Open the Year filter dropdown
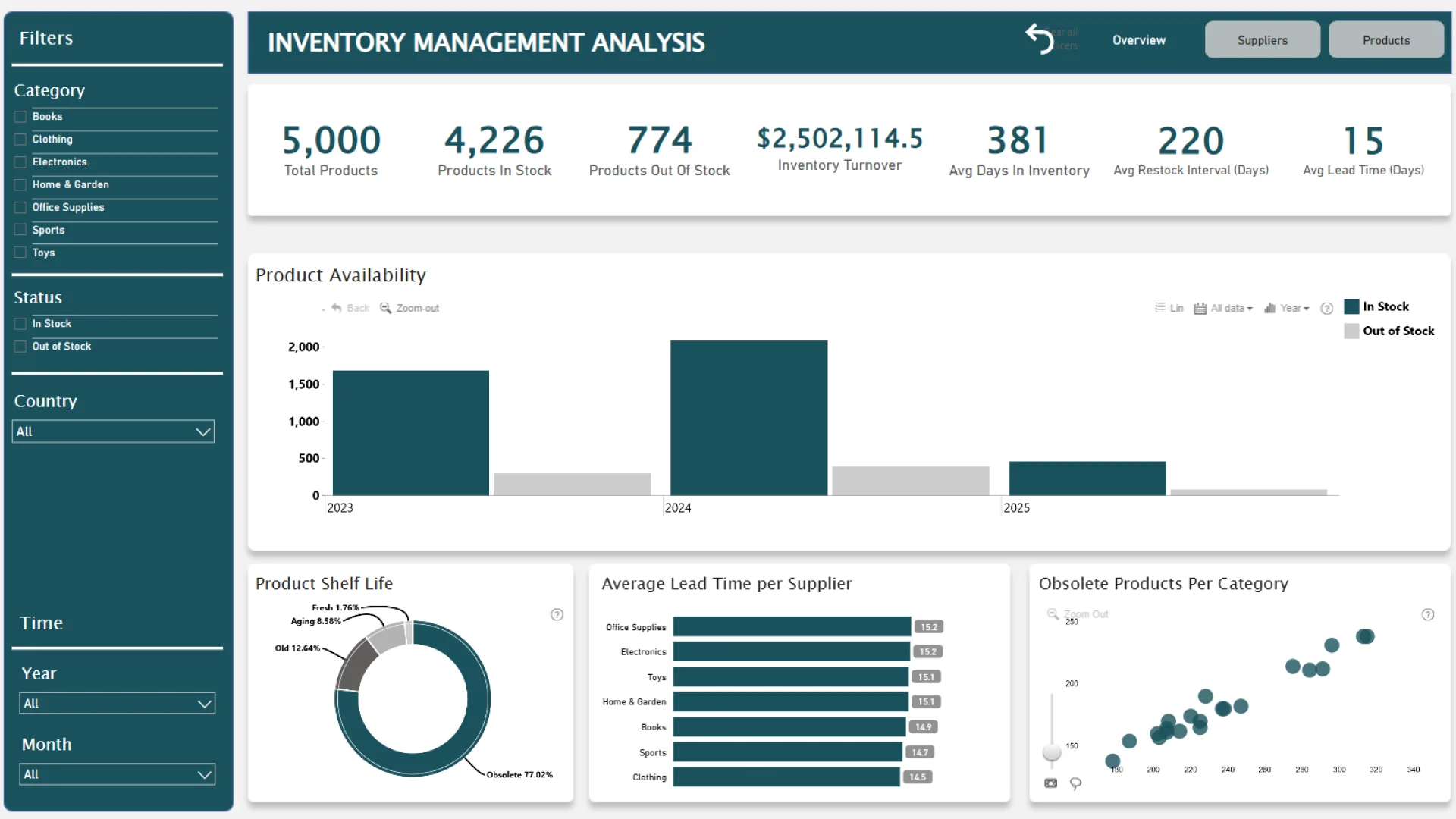Viewport: 1456px width, 819px height. click(x=204, y=704)
